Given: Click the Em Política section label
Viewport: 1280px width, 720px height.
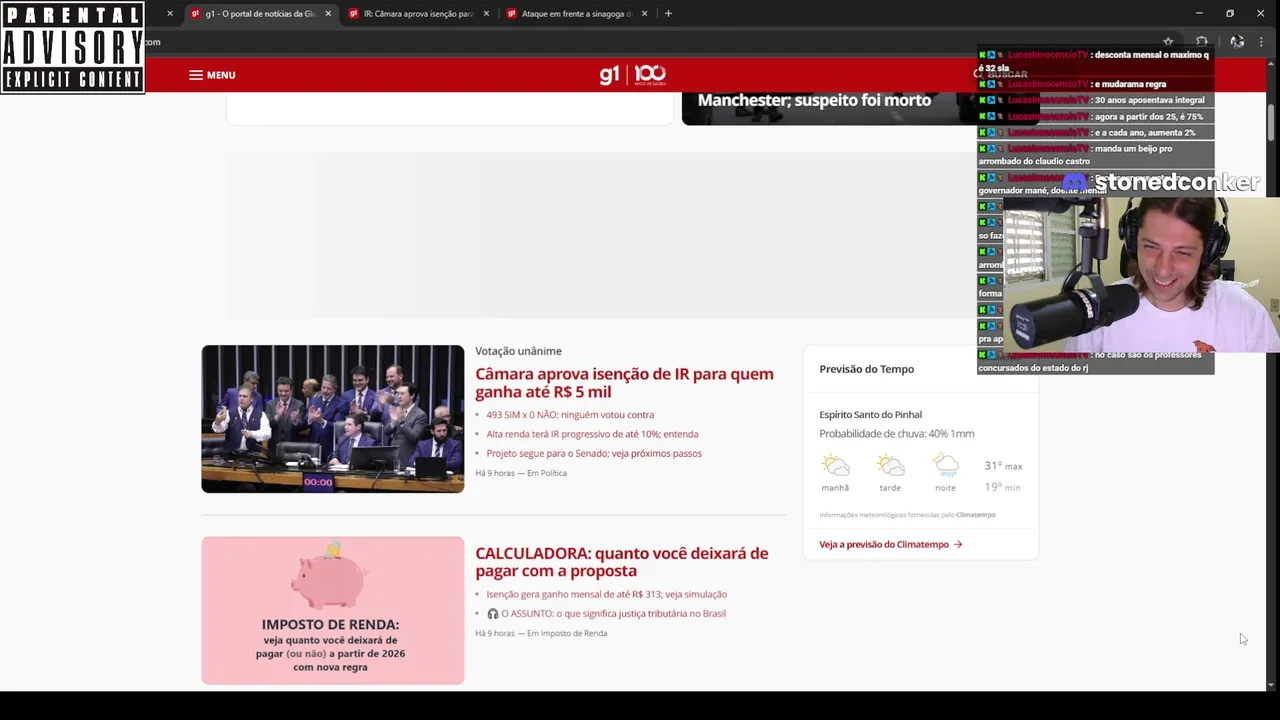Looking at the screenshot, I should click(547, 473).
